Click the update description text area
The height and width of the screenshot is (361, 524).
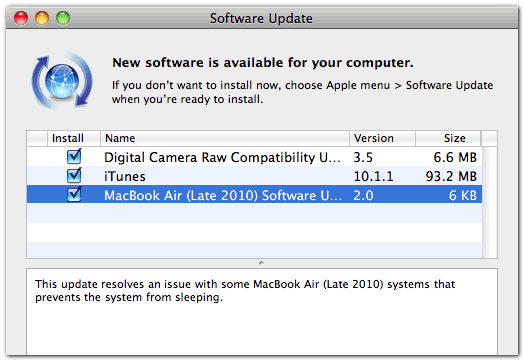coord(262,312)
